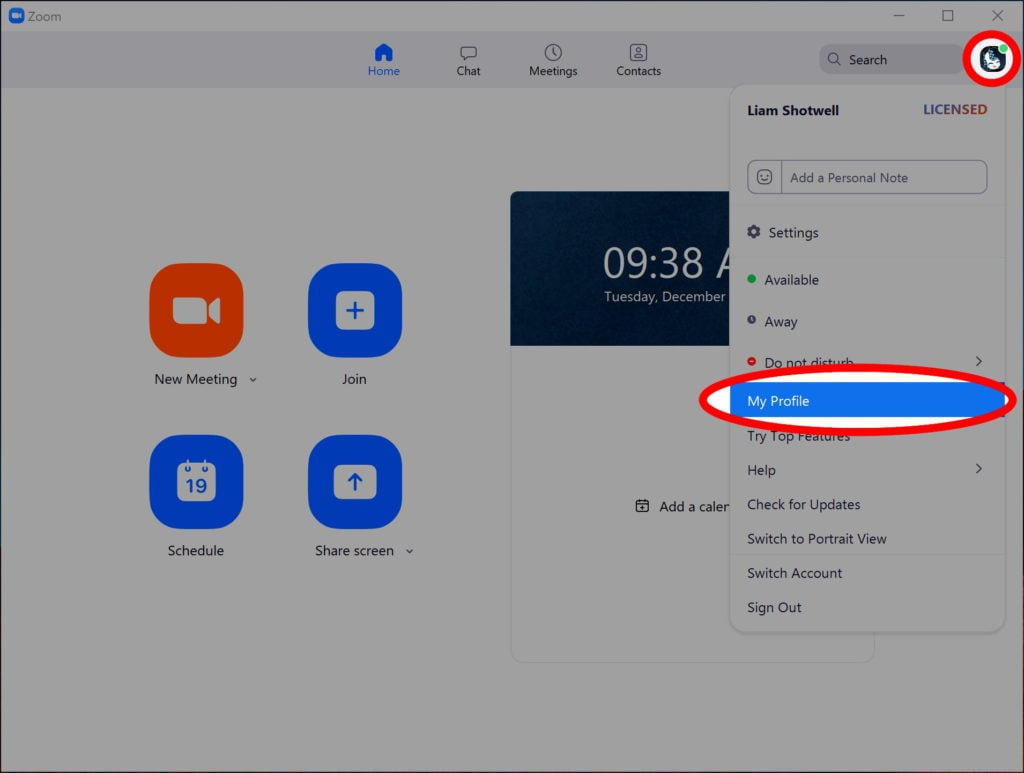The width and height of the screenshot is (1024, 773).
Task: Set status to Away
Action: coord(867,321)
